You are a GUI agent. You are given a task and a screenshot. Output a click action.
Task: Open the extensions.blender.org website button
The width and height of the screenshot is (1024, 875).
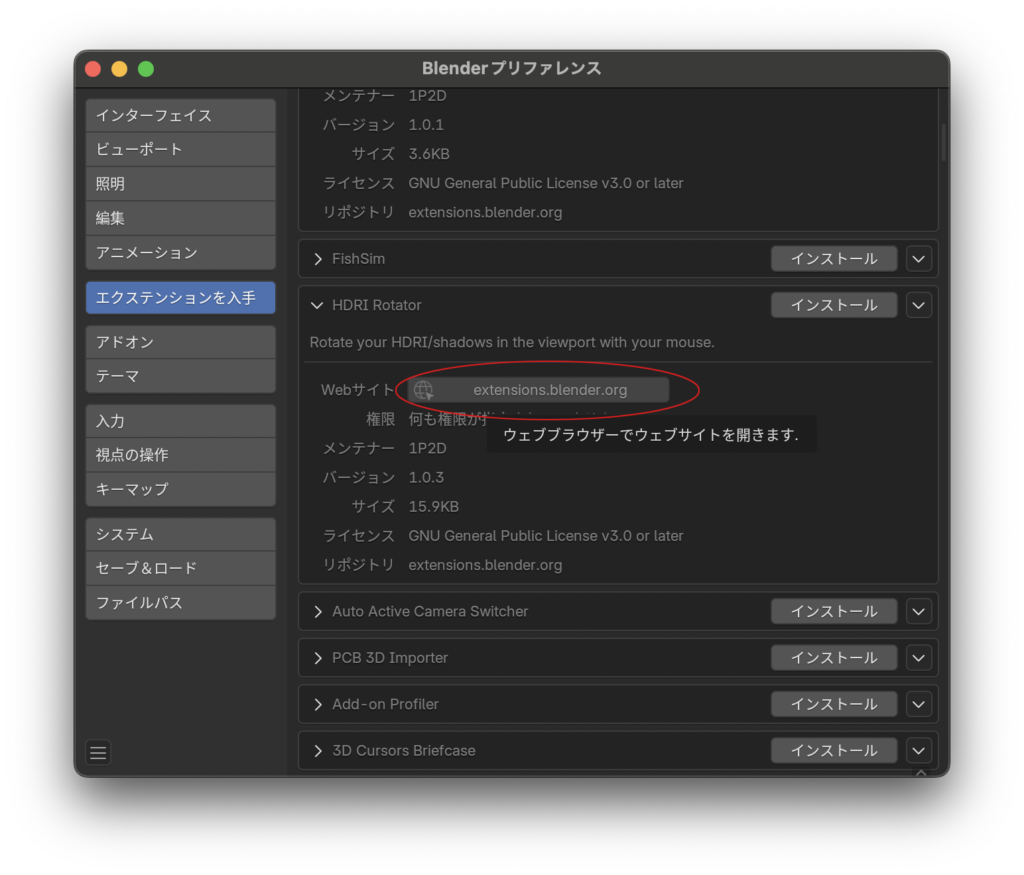539,390
